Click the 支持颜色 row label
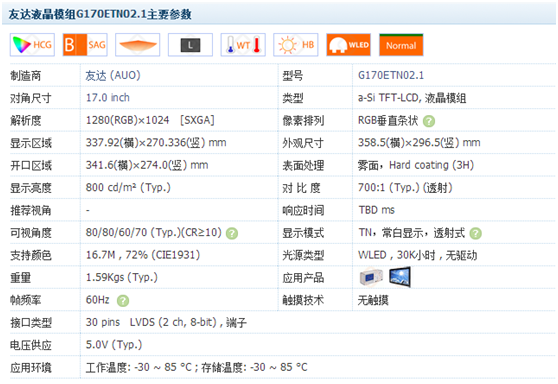Image resolution: width=558 pixels, height=384 pixels. (31, 255)
